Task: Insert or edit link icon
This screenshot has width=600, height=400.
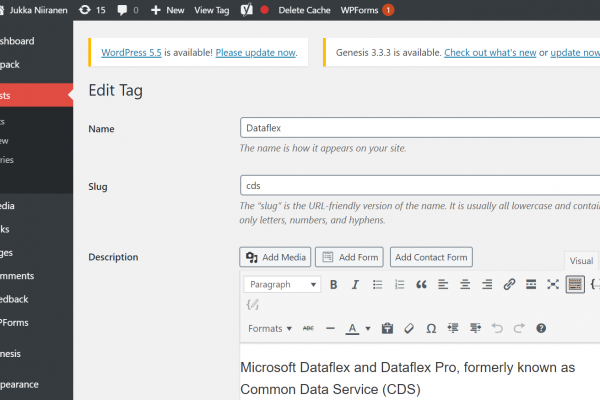Action: point(509,284)
